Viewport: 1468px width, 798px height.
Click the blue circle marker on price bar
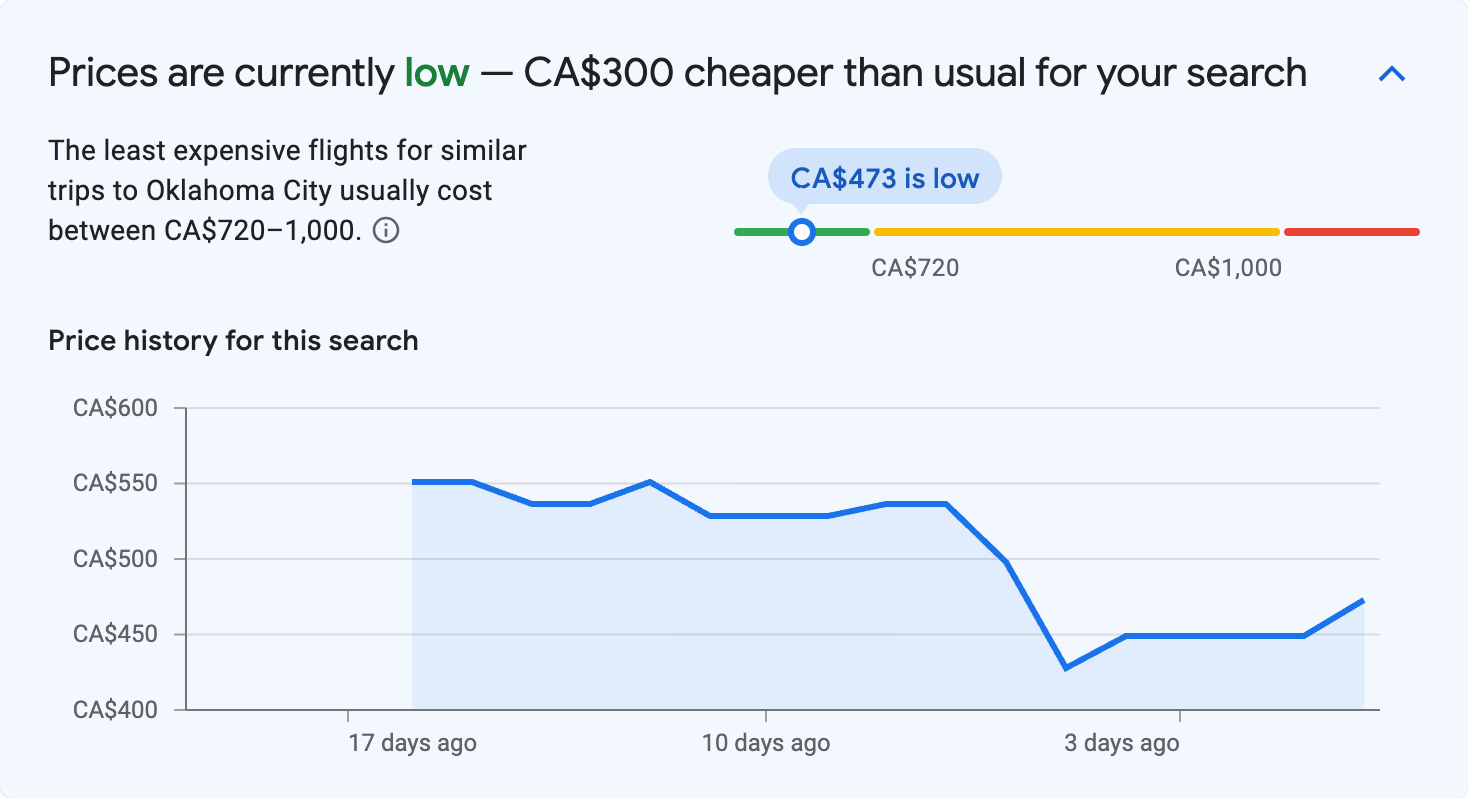(801, 232)
